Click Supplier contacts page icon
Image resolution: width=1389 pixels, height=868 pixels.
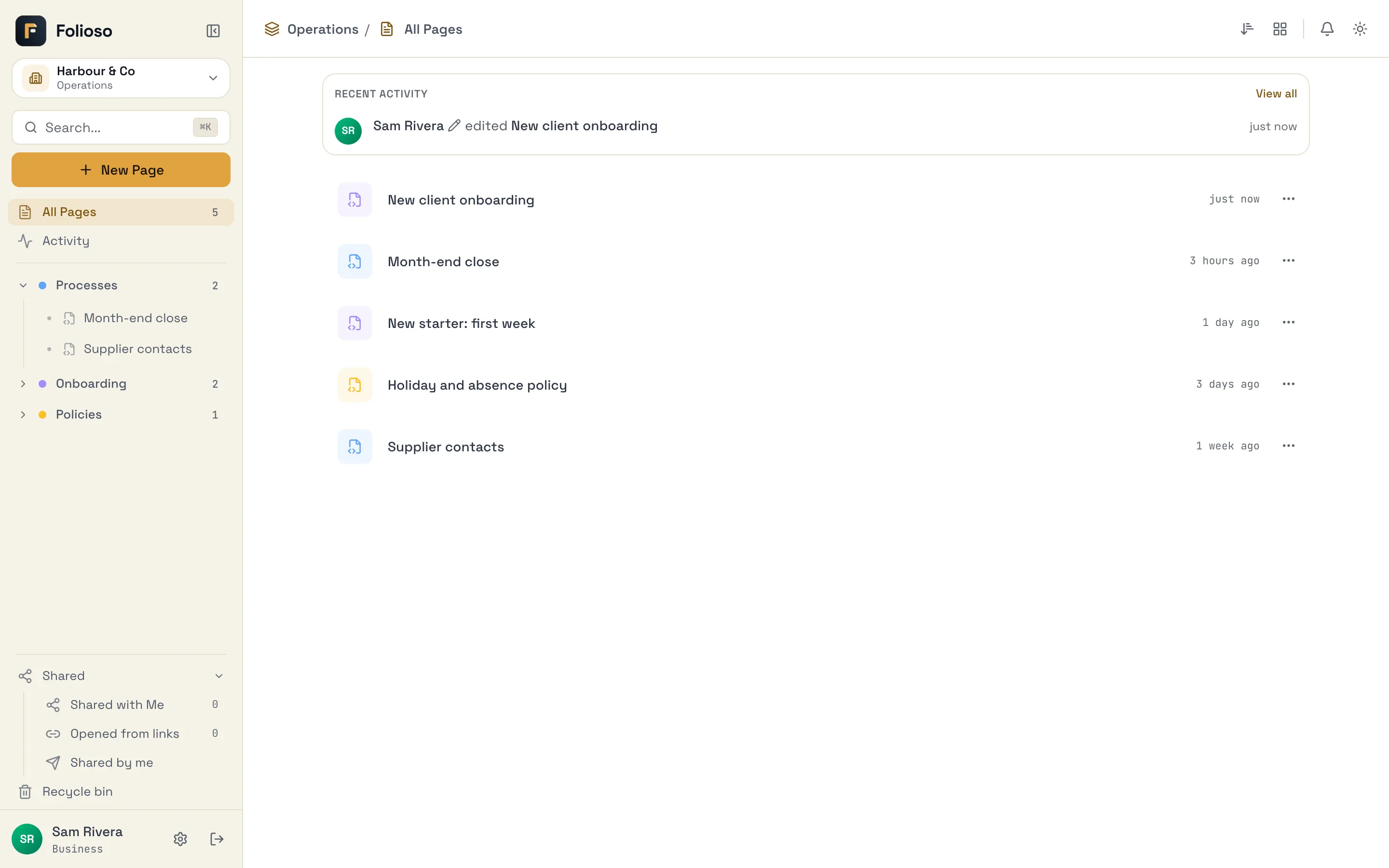click(x=354, y=447)
